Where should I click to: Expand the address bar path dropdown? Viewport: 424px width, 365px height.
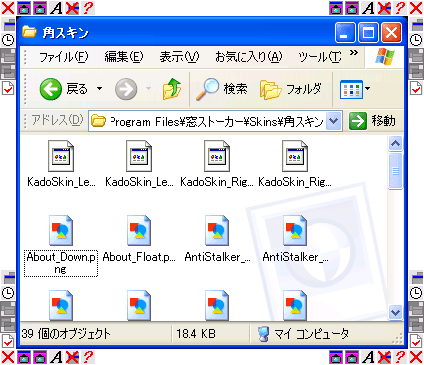pos(334,121)
